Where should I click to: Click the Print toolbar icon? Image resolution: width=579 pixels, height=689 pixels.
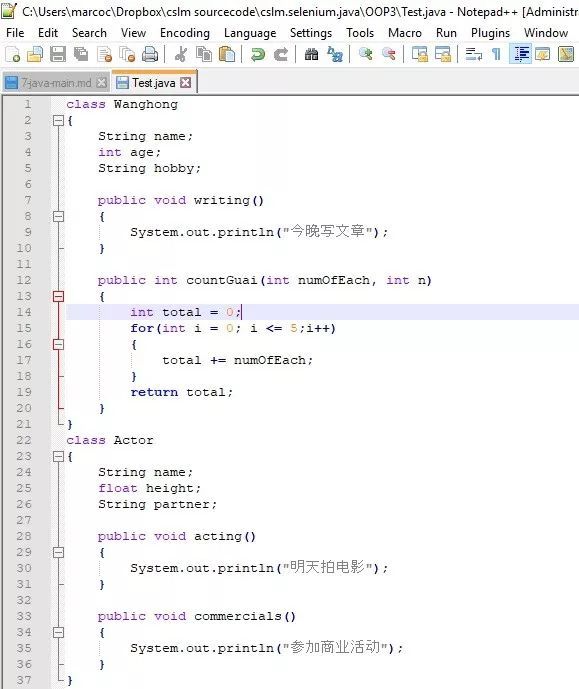(150, 54)
